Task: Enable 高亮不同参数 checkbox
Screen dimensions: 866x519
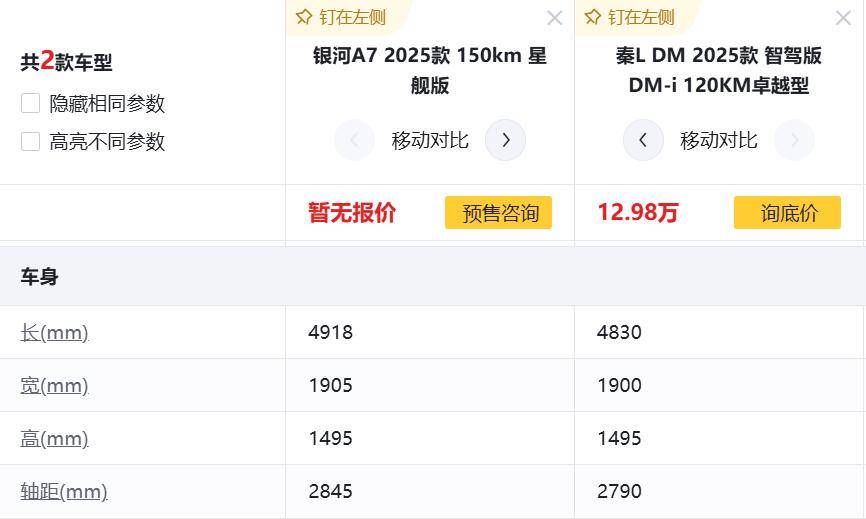Action: pyautogui.click(x=31, y=141)
